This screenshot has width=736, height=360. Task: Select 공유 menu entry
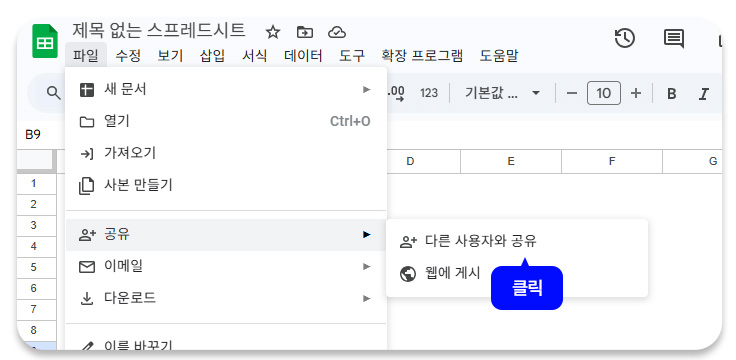[226, 234]
